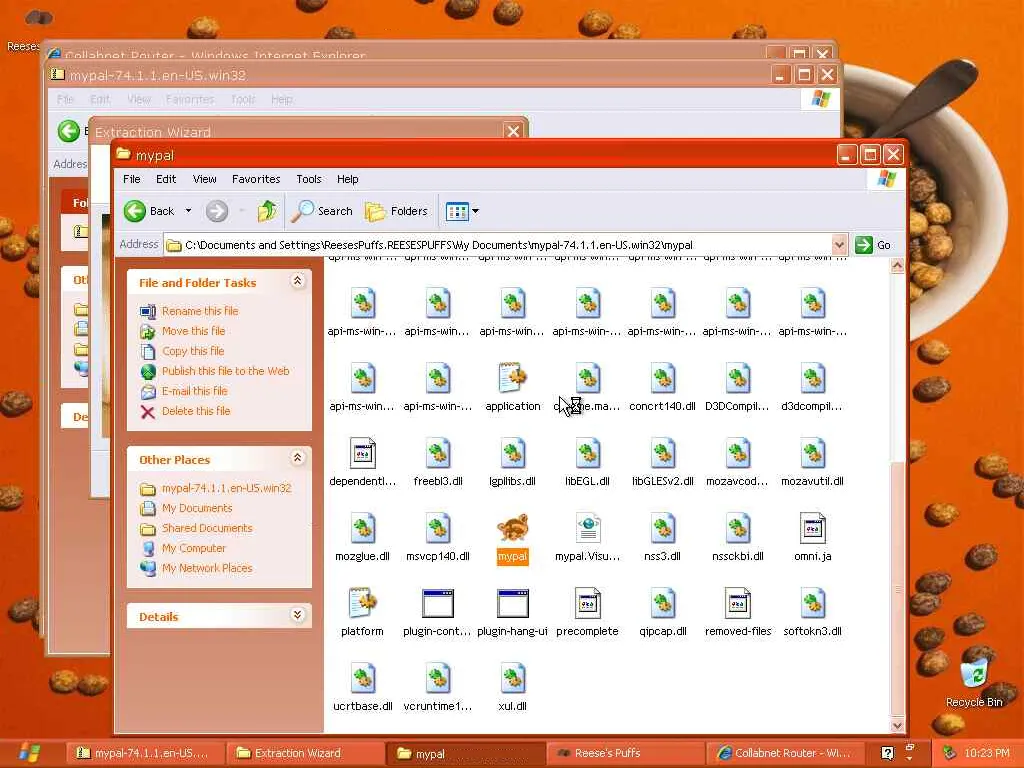1024x768 pixels.
Task: Click the Rename this file link
Action: pos(200,311)
